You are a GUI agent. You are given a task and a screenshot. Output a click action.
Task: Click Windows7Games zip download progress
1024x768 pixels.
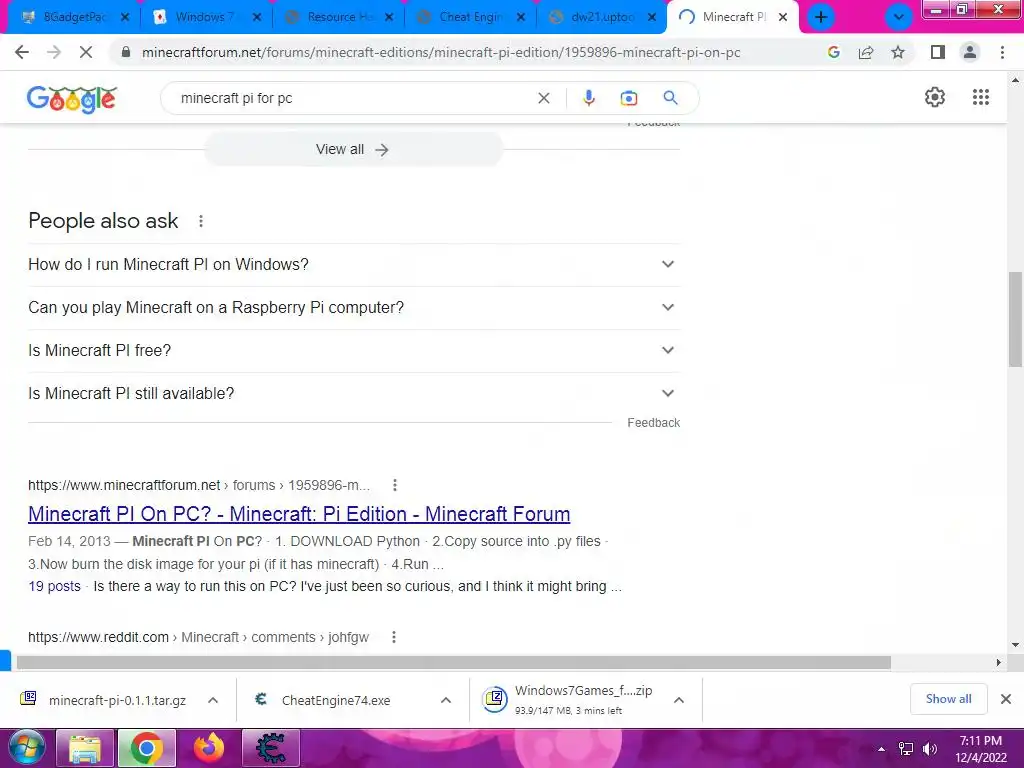point(568,700)
